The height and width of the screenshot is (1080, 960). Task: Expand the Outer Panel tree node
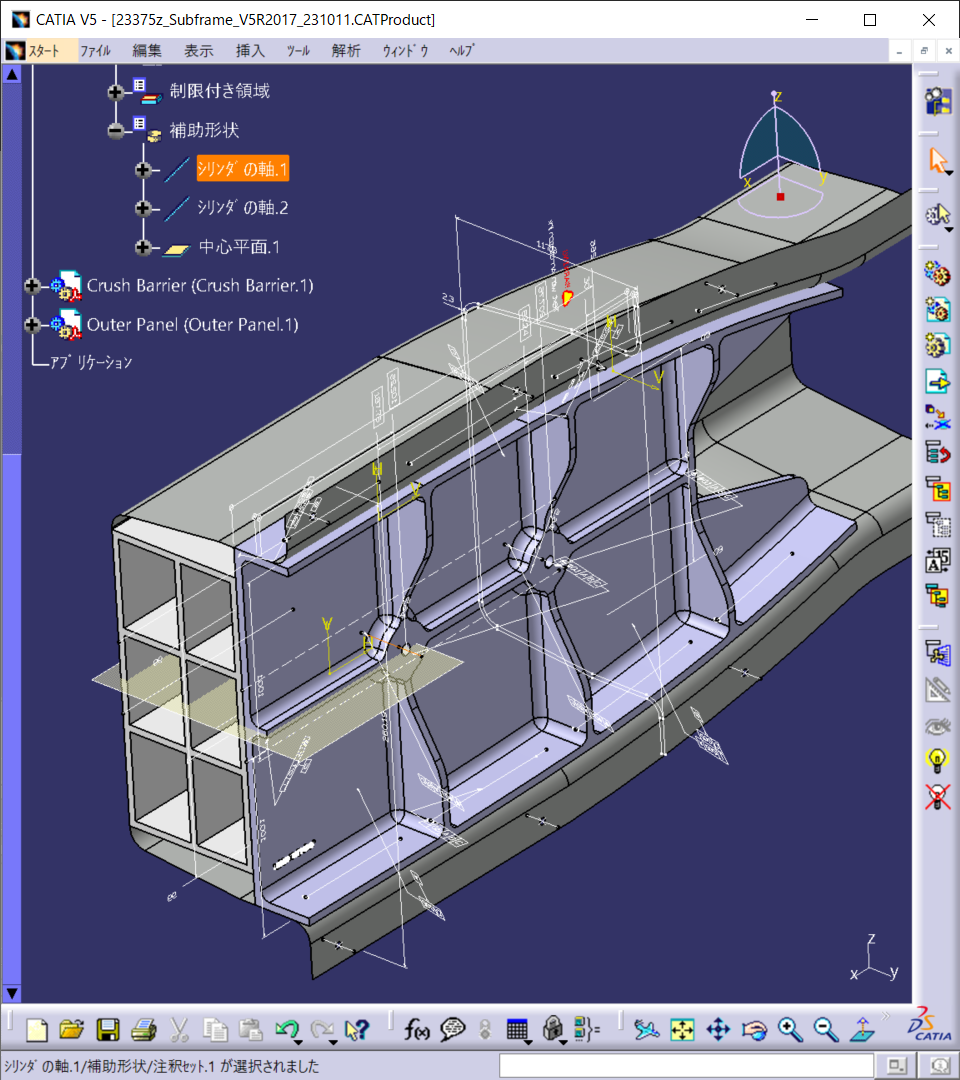(x=32, y=324)
